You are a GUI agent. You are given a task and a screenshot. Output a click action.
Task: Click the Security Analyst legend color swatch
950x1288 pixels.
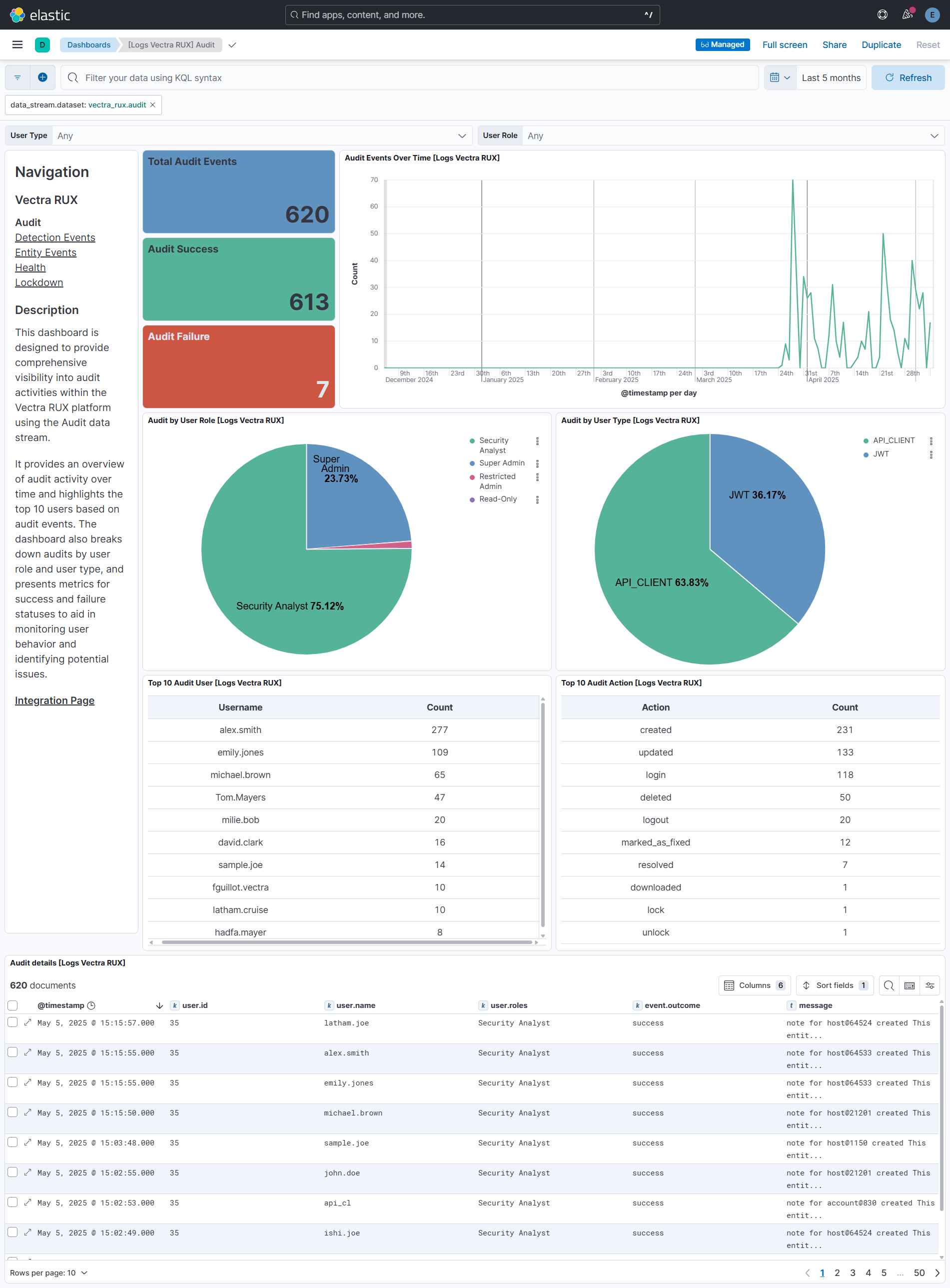(472, 441)
